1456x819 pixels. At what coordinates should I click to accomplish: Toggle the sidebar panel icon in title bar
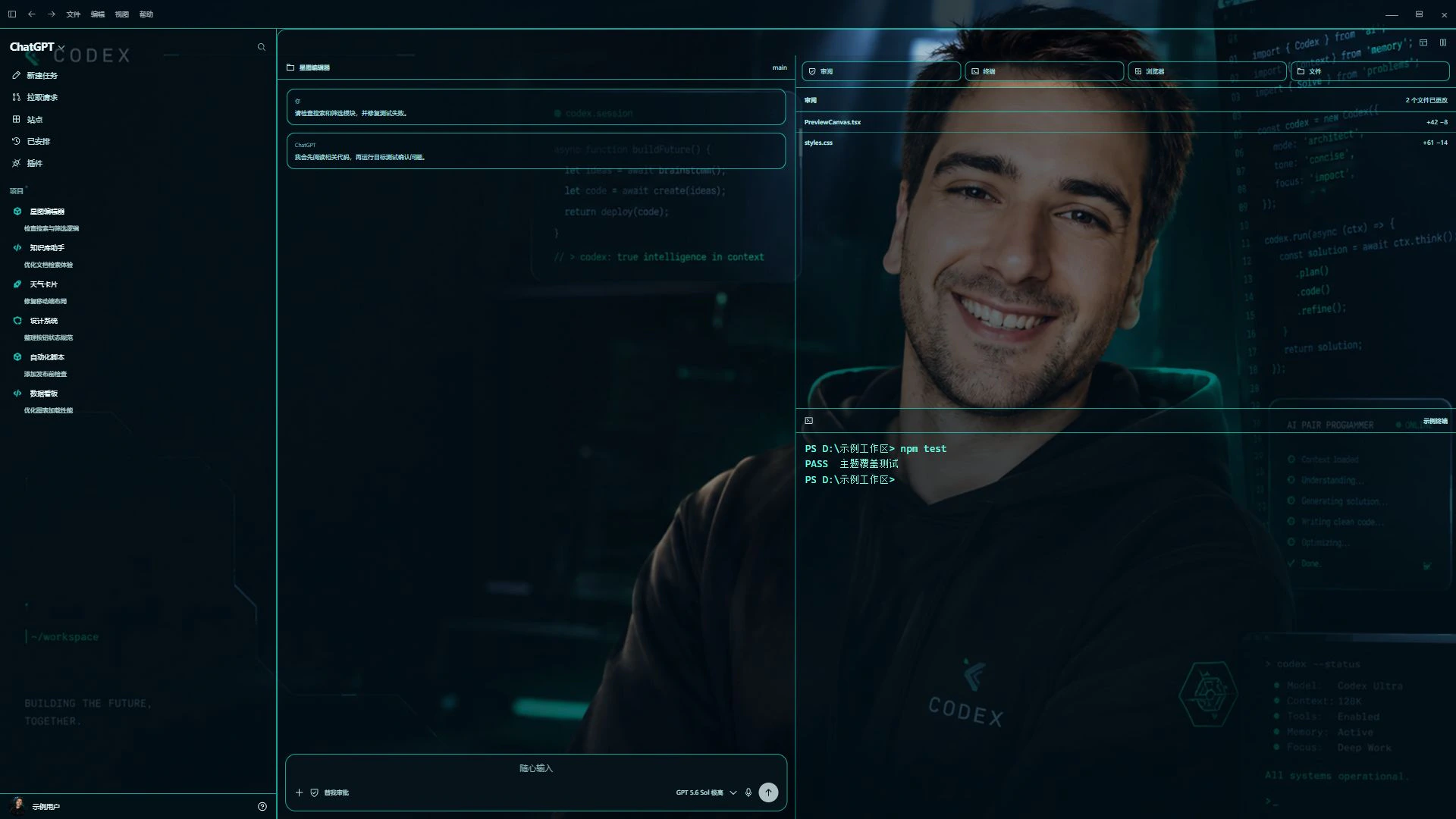point(12,14)
